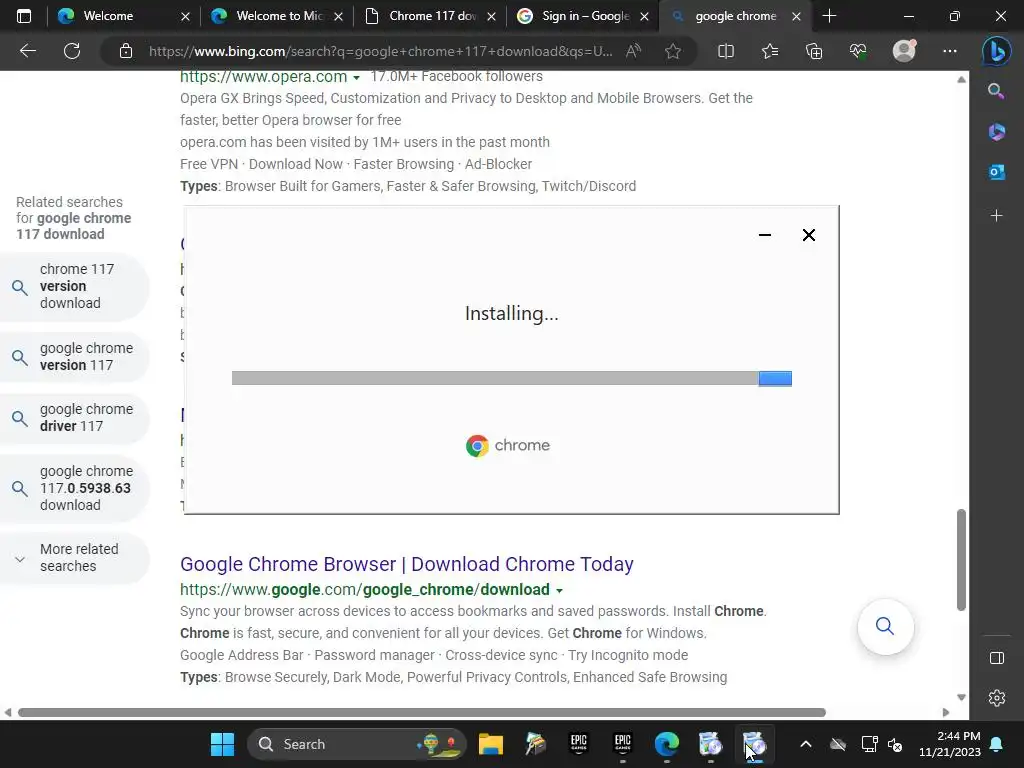Screen dimensions: 1024x768
Task: Open the volume muted tray icon
Action: [x=895, y=744]
